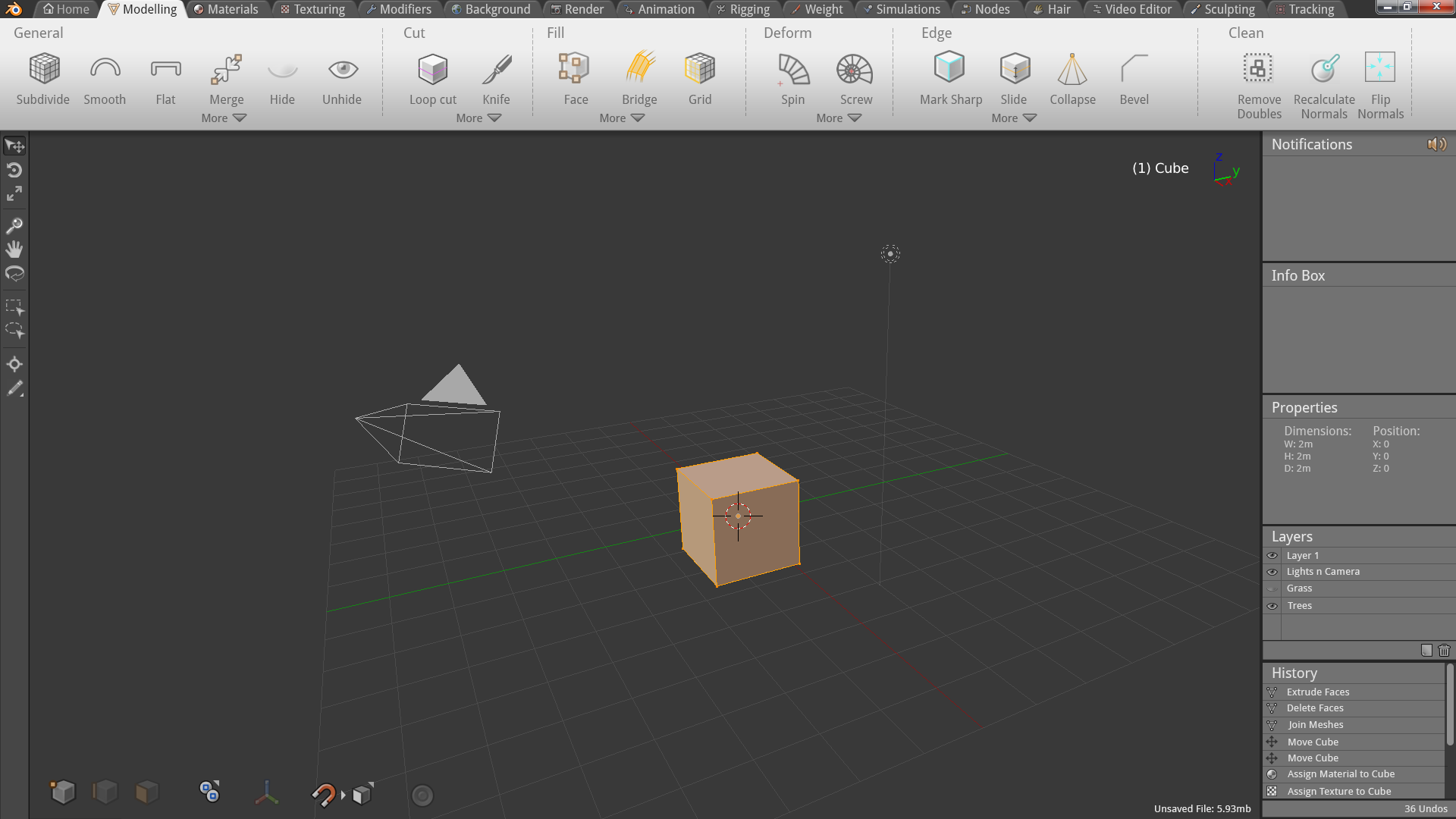Toggle eye icon for Trees layer

[x=1272, y=606]
